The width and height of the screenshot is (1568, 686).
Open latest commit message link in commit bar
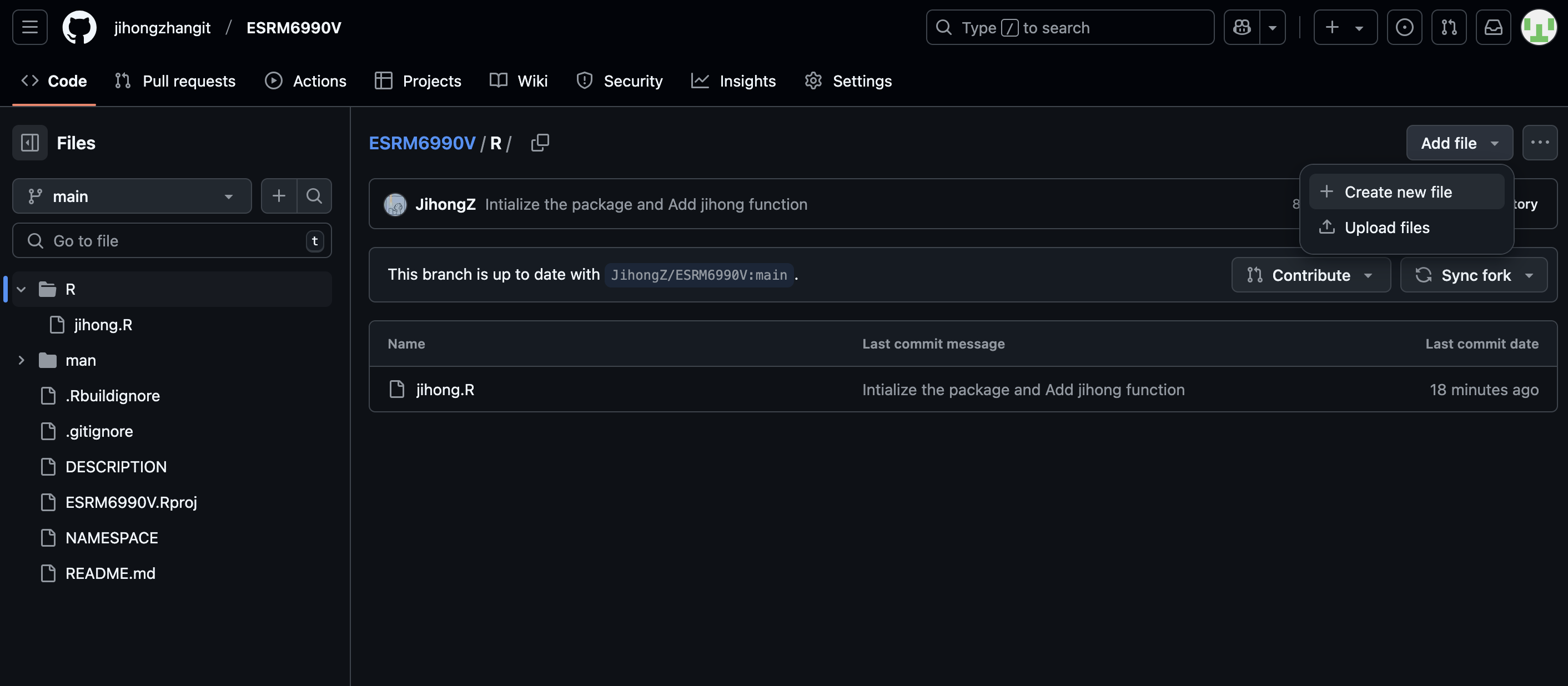646,204
